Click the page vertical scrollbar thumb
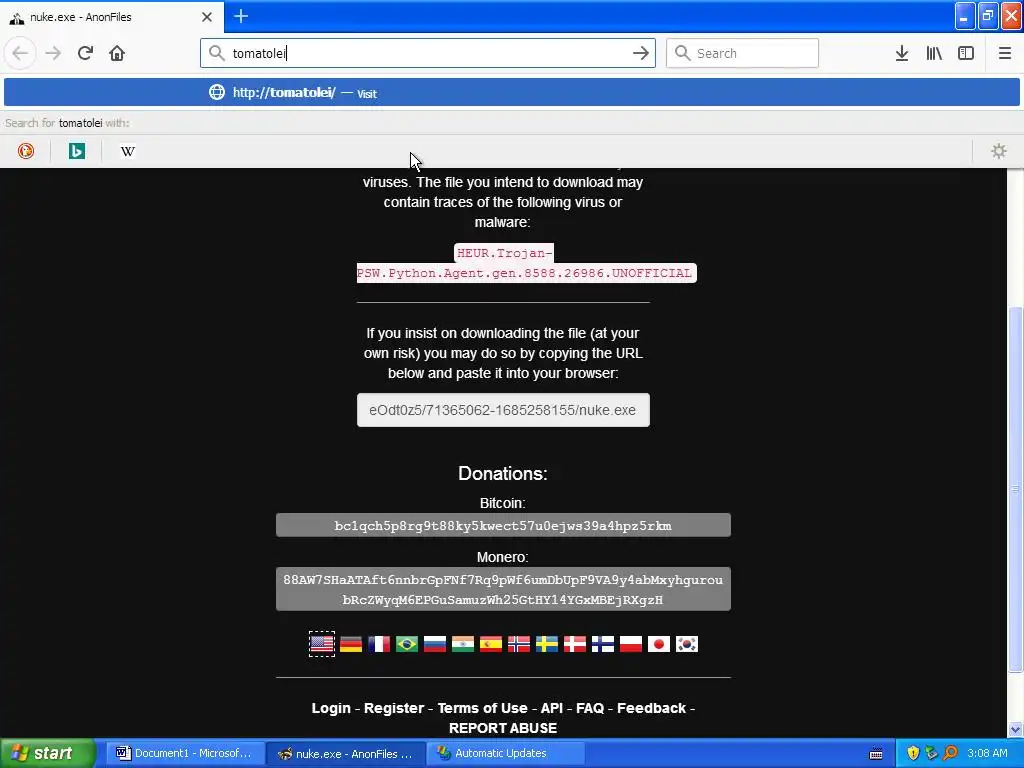Screen dimensions: 1024x768 click(1015, 488)
